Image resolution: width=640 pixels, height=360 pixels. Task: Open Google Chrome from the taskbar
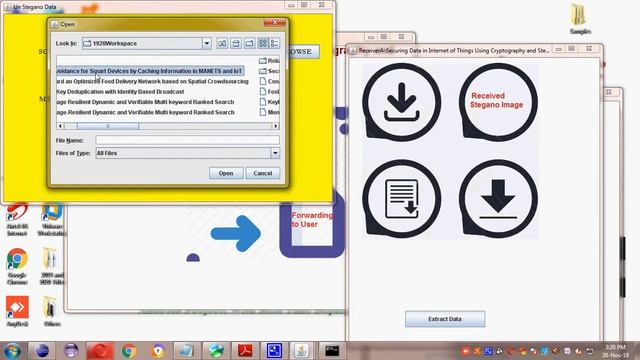[x=129, y=351]
